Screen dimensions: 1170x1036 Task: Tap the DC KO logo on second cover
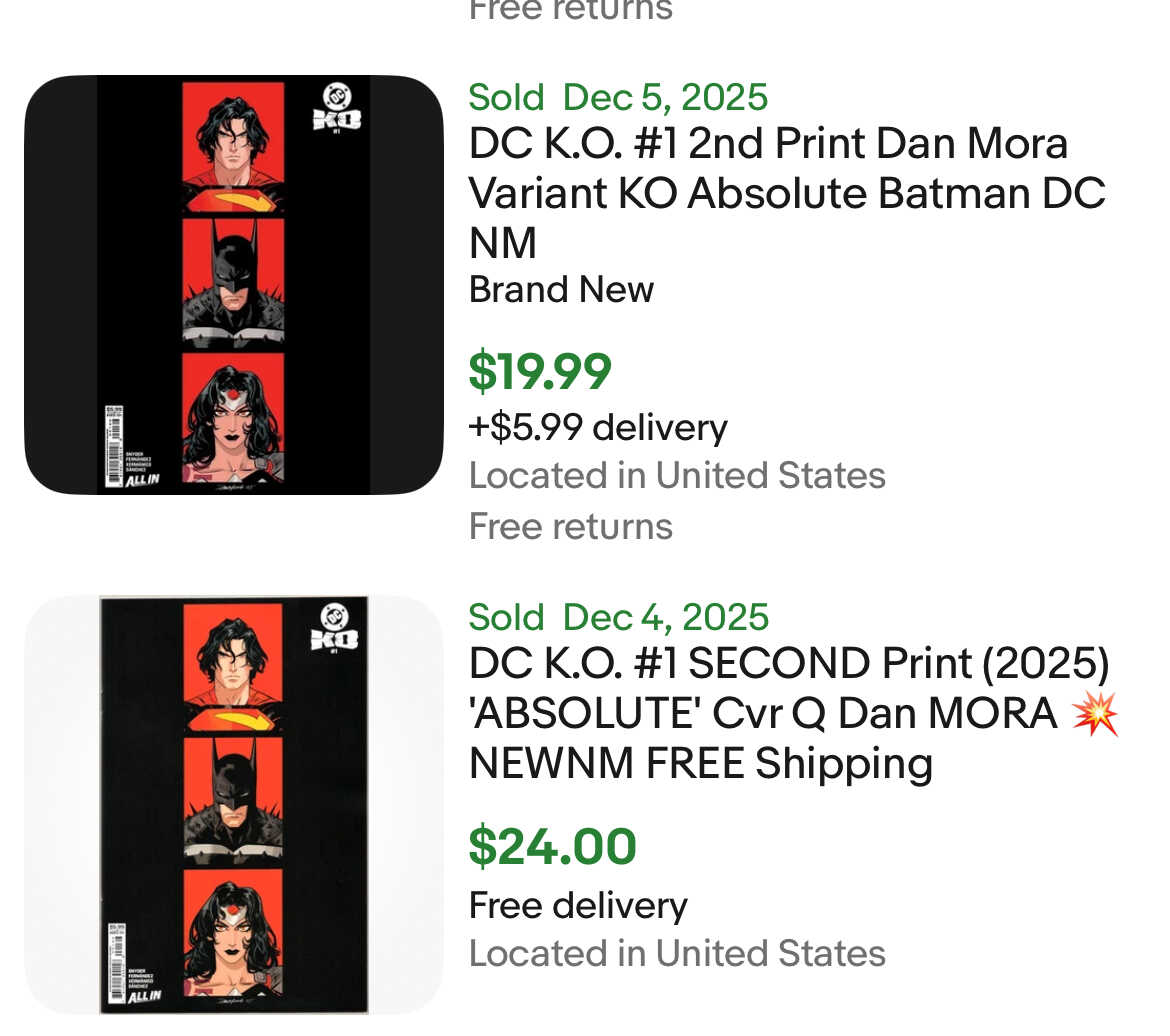coord(338,629)
